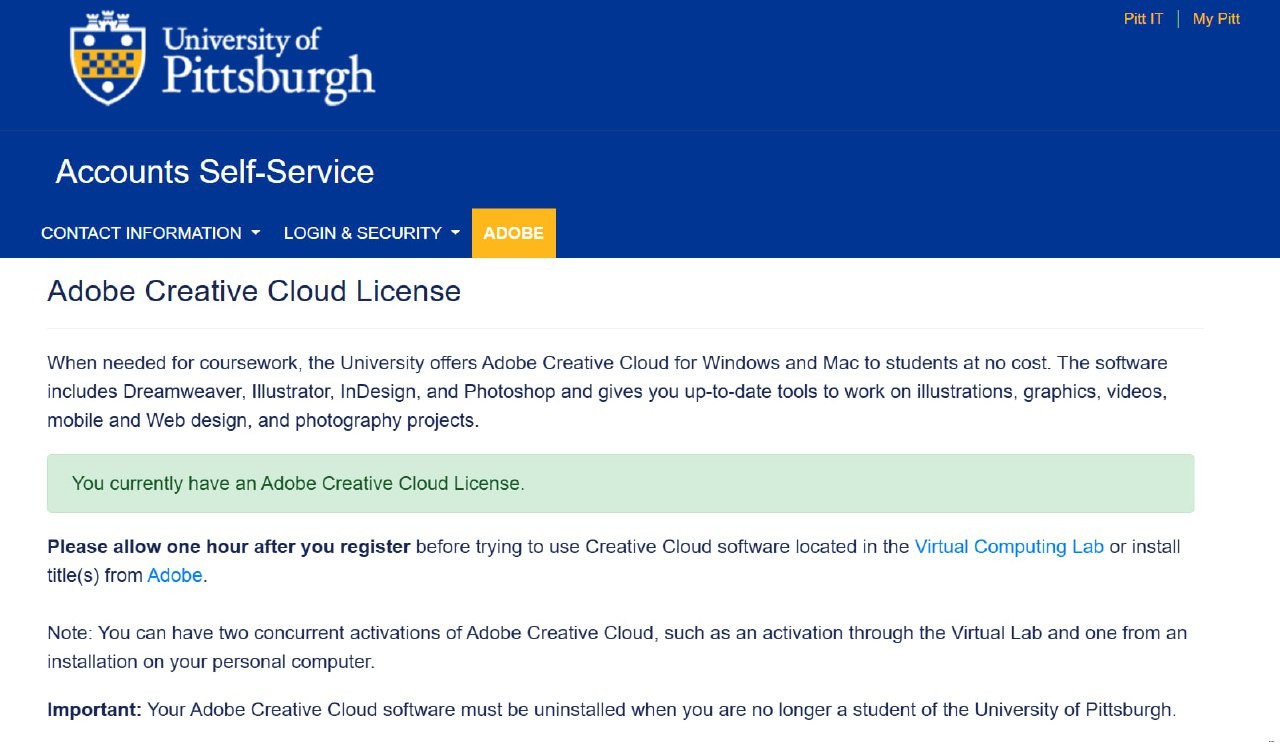This screenshot has width=1280, height=748.
Task: Open the Pitt IT link
Action: tap(1143, 19)
